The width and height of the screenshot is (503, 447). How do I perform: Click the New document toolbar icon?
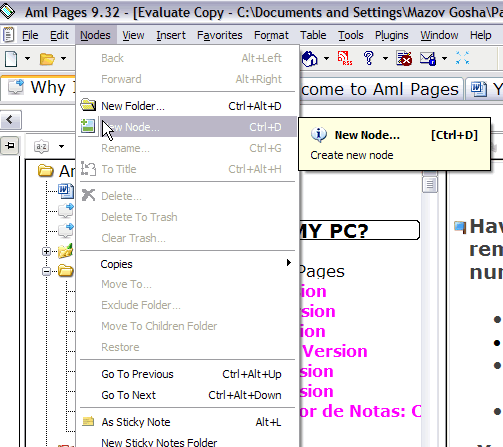11,59
